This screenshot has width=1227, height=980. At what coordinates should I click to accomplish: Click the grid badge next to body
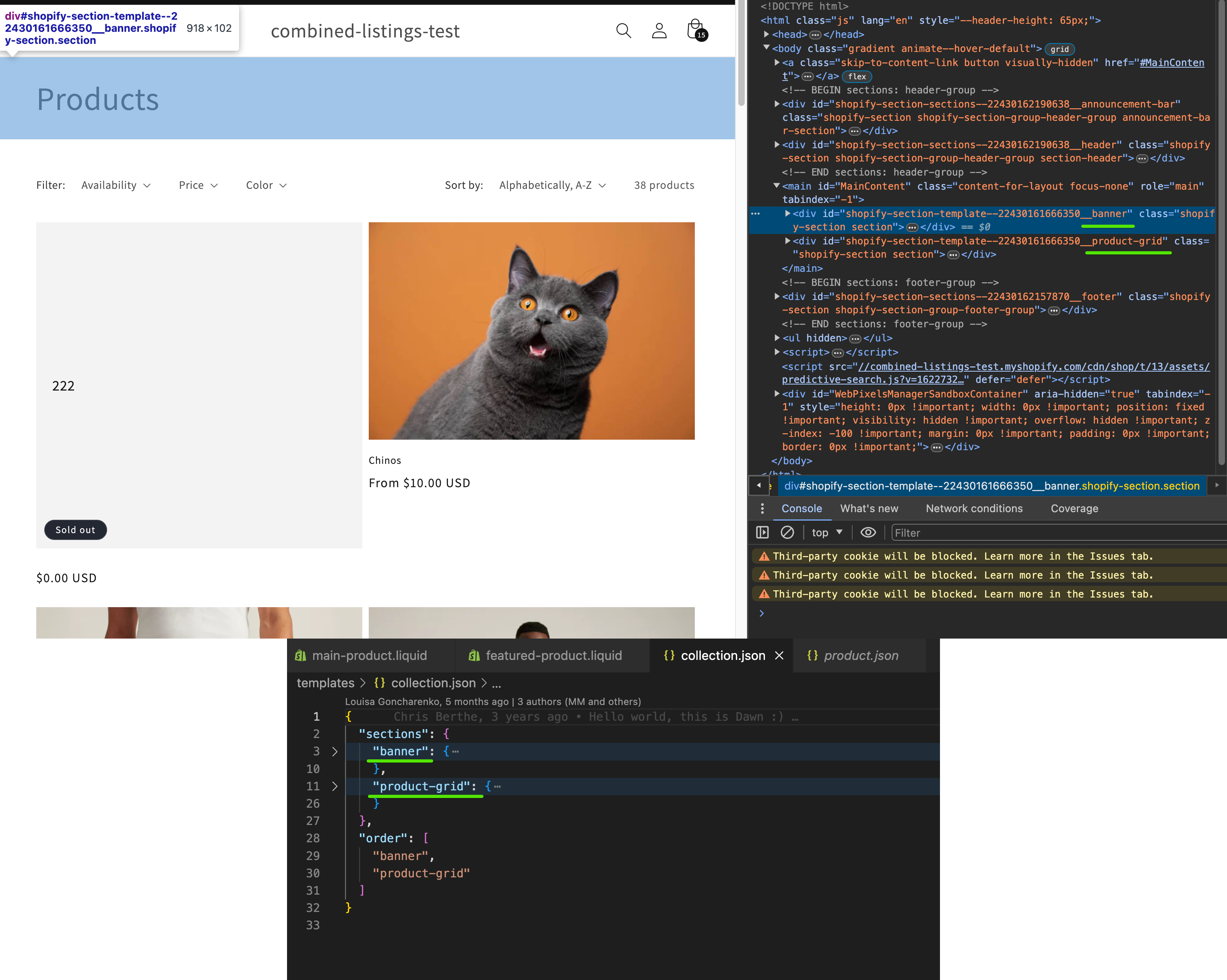(x=1059, y=49)
